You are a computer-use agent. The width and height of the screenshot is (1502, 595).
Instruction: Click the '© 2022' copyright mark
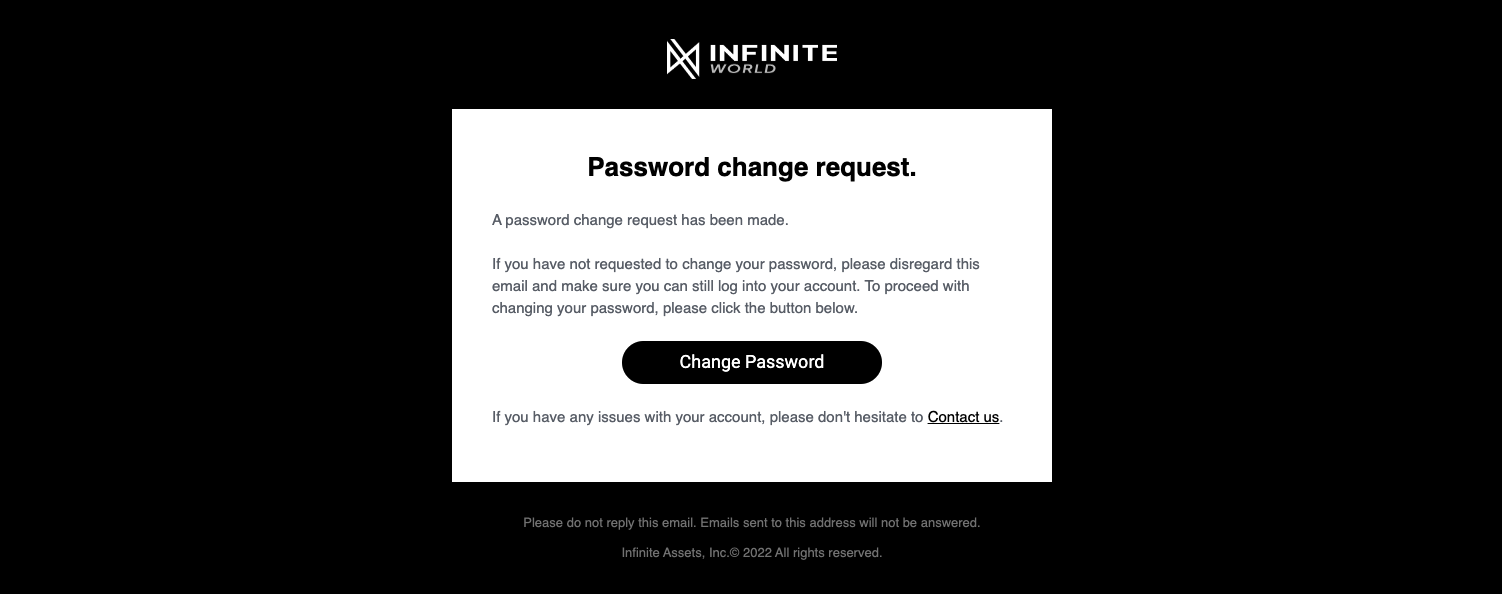(x=750, y=553)
